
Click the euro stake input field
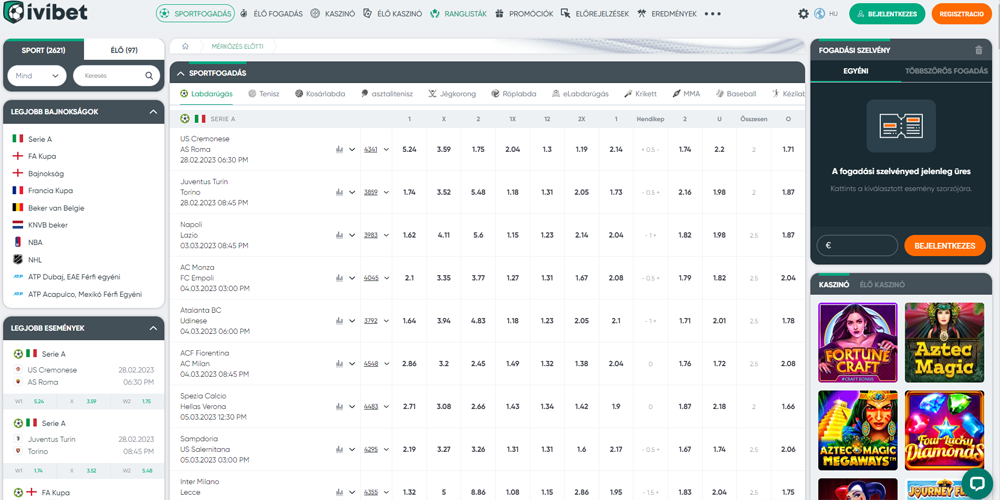tap(857, 245)
